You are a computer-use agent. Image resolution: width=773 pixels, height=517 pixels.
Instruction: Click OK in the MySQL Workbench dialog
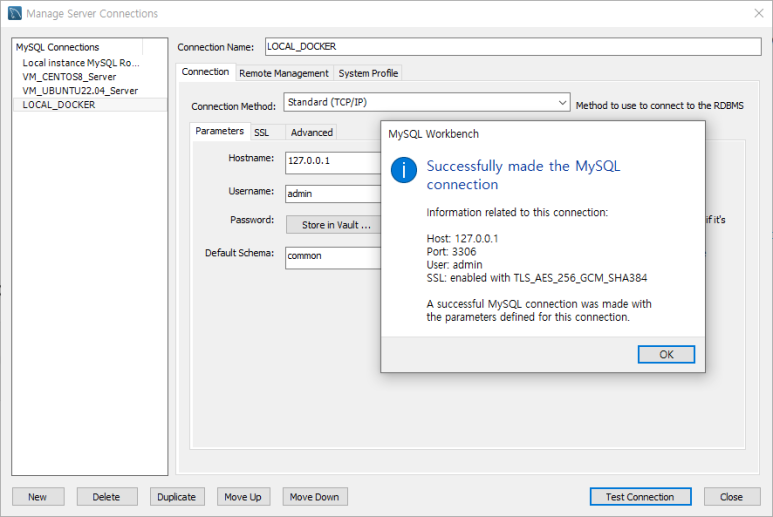(x=666, y=354)
